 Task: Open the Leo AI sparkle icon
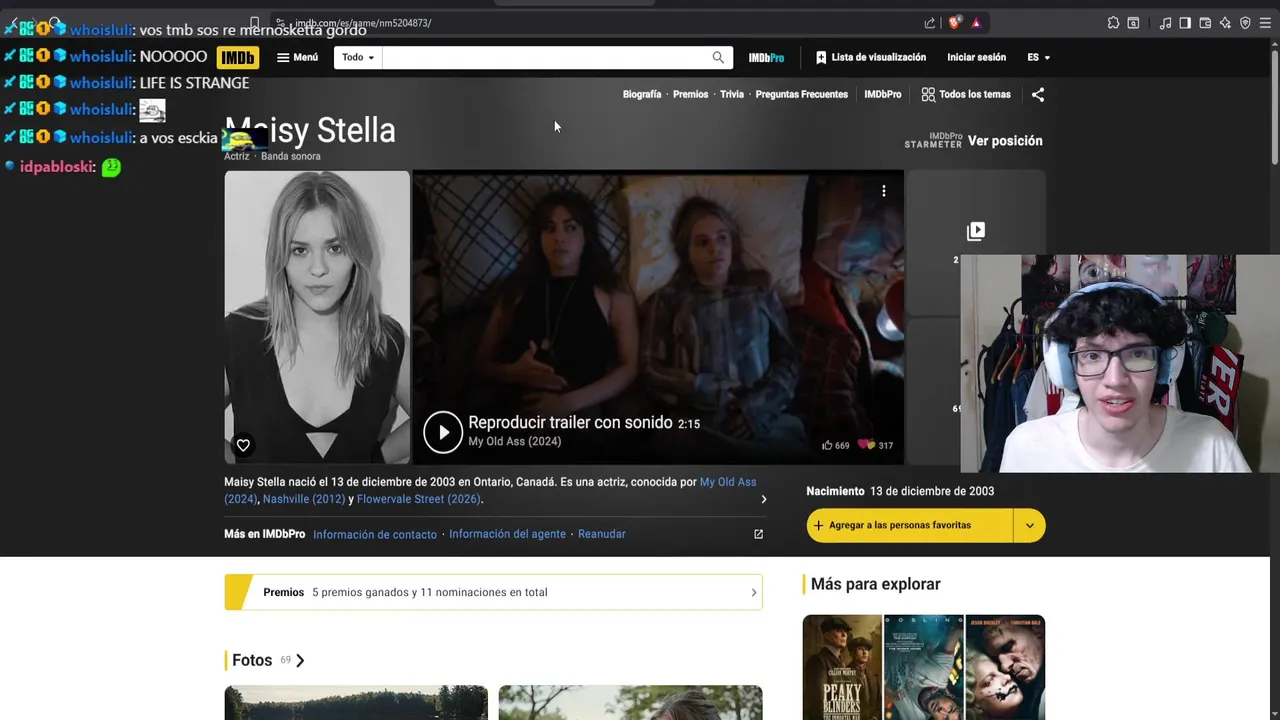[x=1225, y=23]
